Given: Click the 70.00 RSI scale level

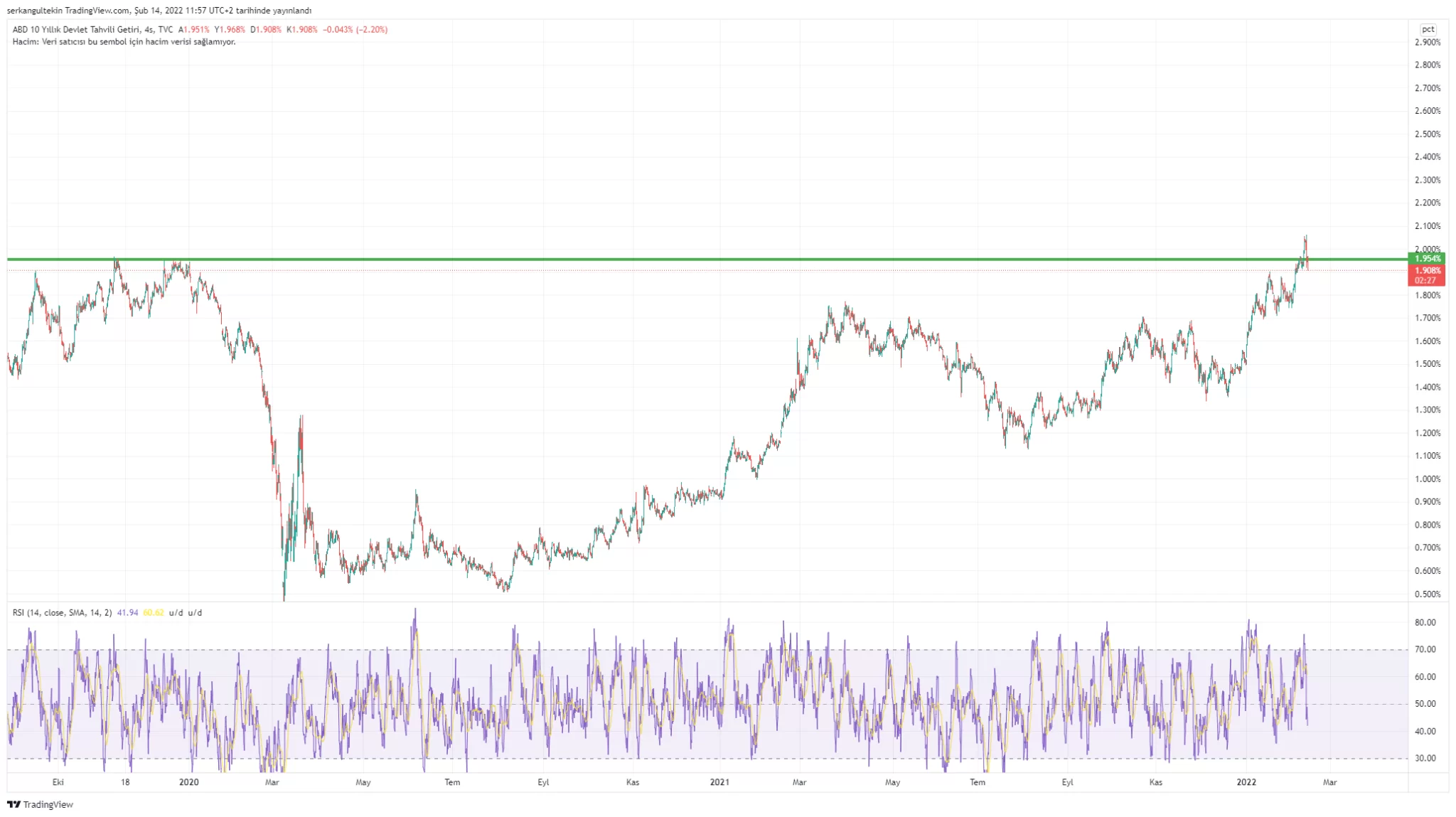Looking at the screenshot, I should pos(1425,649).
